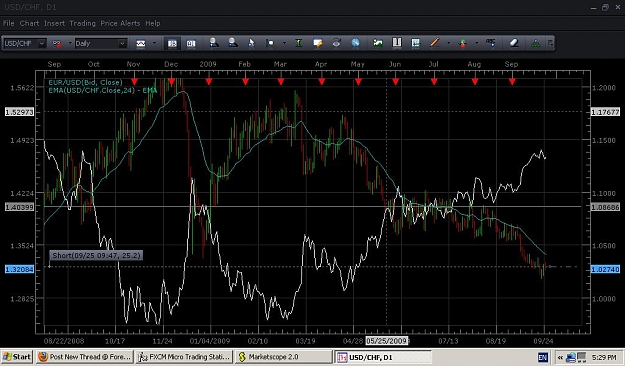Click the 05/25/2009 highlighted date label
This screenshot has width=625, height=366.
coord(387,341)
